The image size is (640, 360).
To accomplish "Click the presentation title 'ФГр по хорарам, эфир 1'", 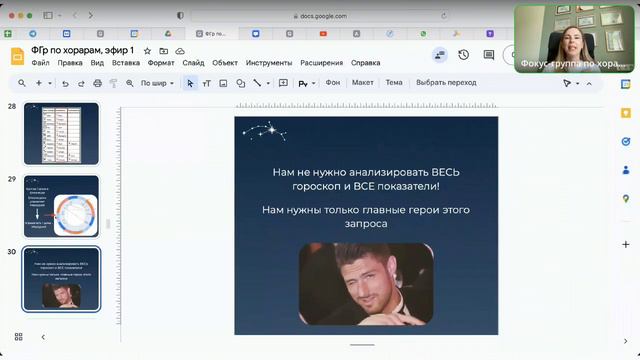I will pyautogui.click(x=82, y=50).
